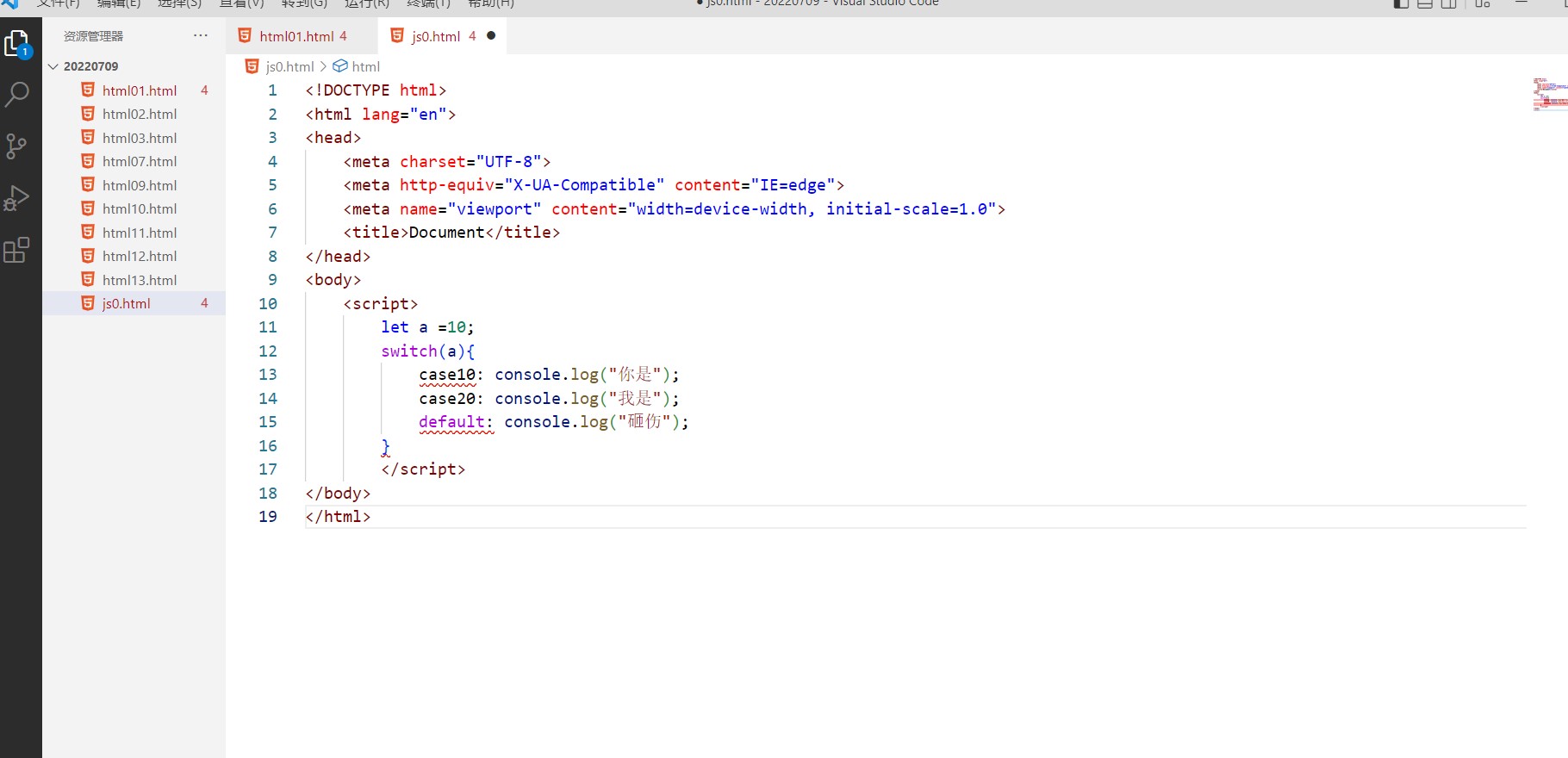Open html01.html in the file tree
Screen dimensions: 1568x758
134,90
